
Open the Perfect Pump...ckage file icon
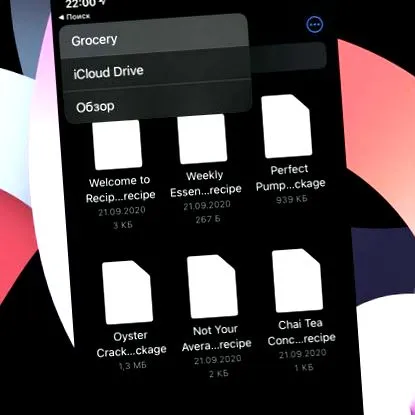coord(287,126)
